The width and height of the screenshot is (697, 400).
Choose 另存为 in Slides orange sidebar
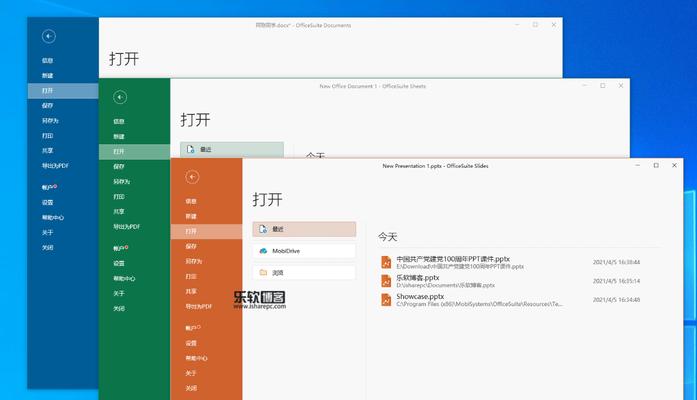(194, 261)
